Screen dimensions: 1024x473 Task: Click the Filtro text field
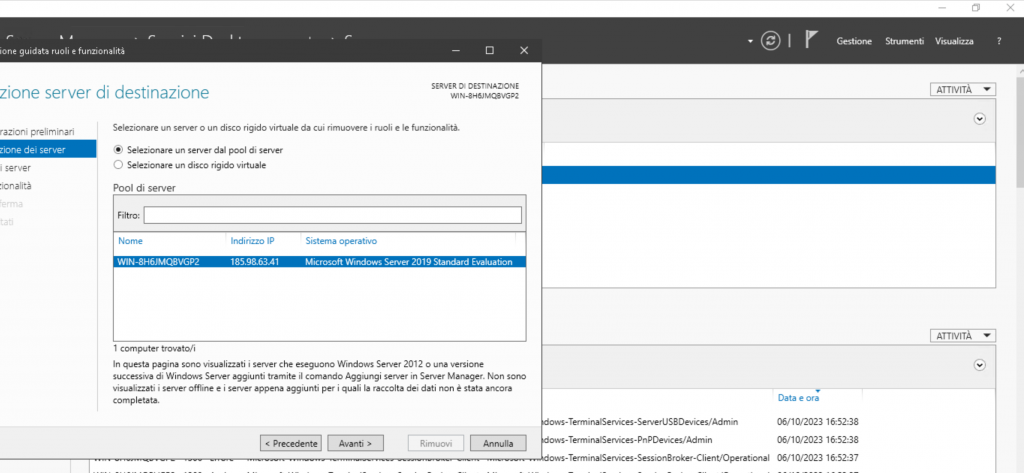333,215
